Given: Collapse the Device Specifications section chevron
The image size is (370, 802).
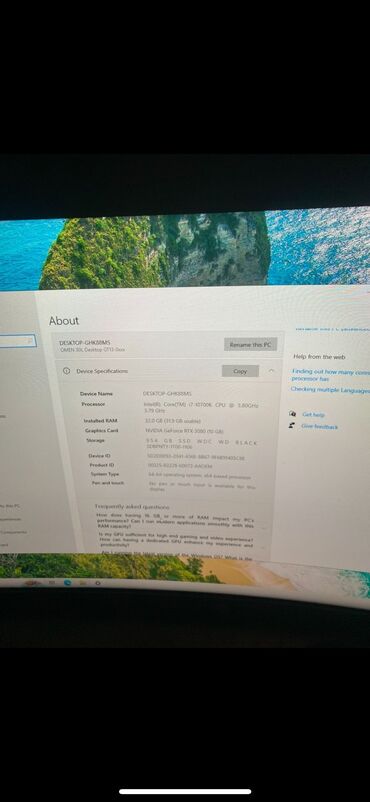Looking at the screenshot, I should point(271,371).
